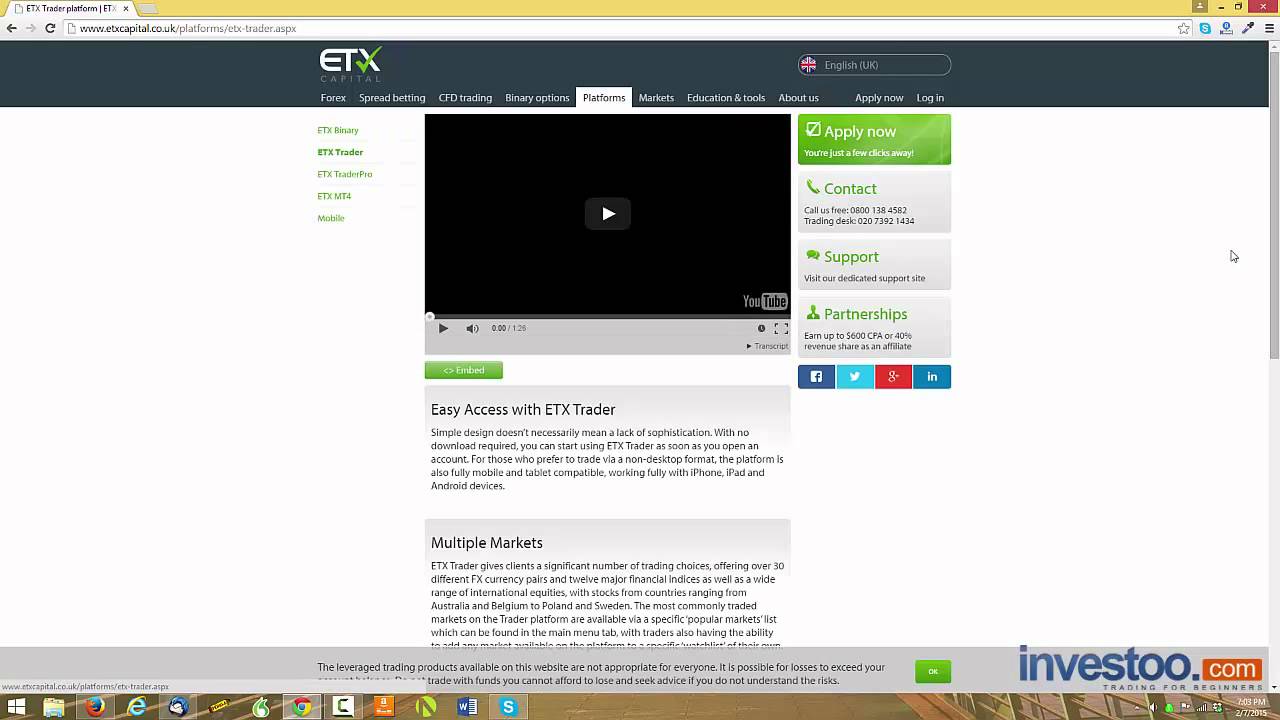Click the green Embed button

coord(464,370)
